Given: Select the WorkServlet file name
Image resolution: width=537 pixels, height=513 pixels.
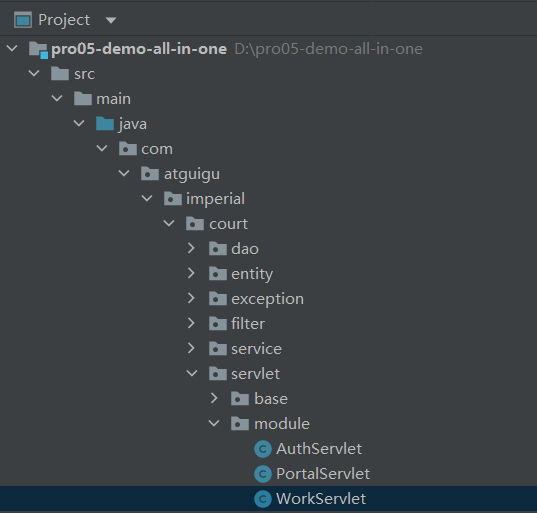Looking at the screenshot, I should click(321, 499).
